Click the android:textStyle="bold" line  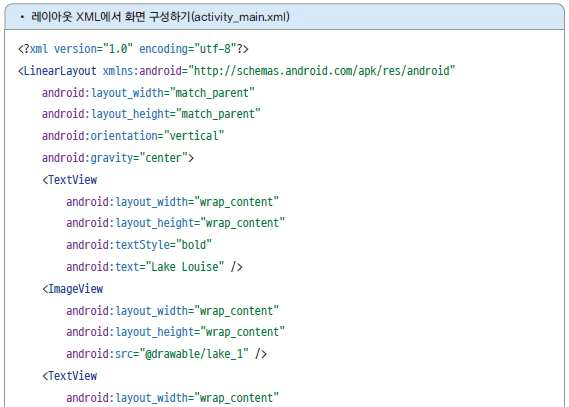(x=139, y=245)
